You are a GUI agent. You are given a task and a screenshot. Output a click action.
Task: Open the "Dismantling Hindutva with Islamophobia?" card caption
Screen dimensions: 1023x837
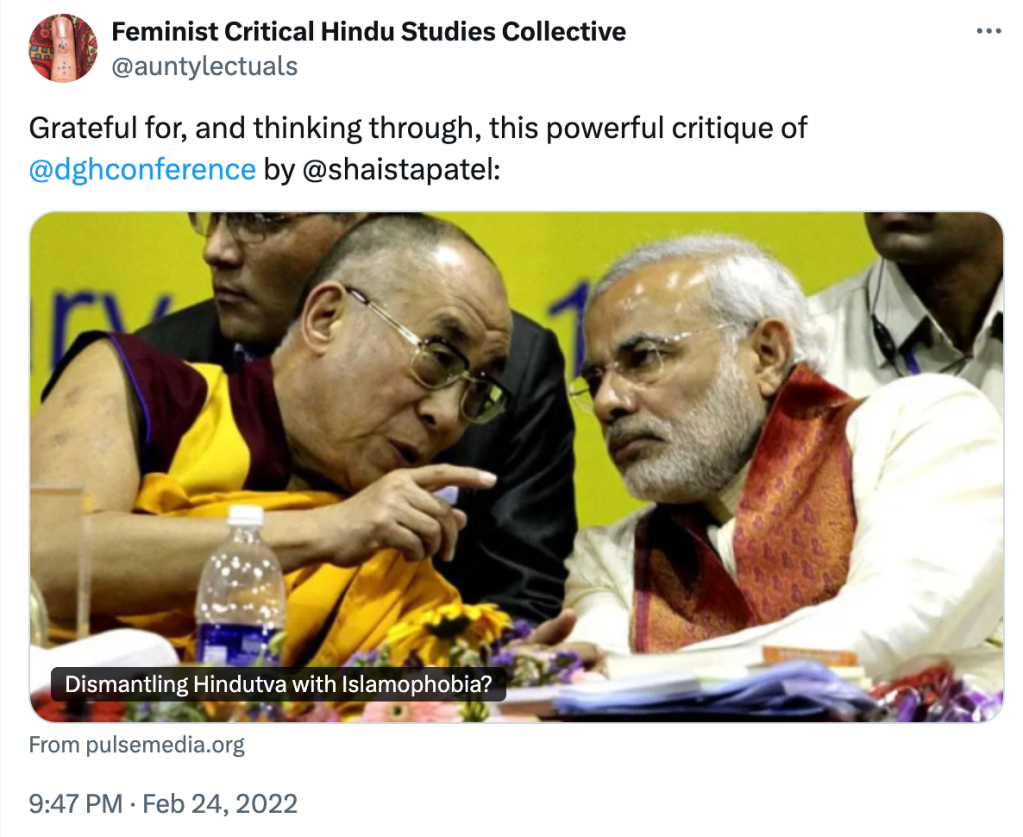pos(278,685)
